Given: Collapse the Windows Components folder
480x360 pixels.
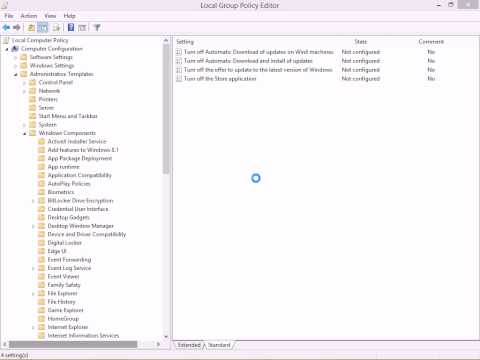Looking at the screenshot, I should click(x=24, y=134).
